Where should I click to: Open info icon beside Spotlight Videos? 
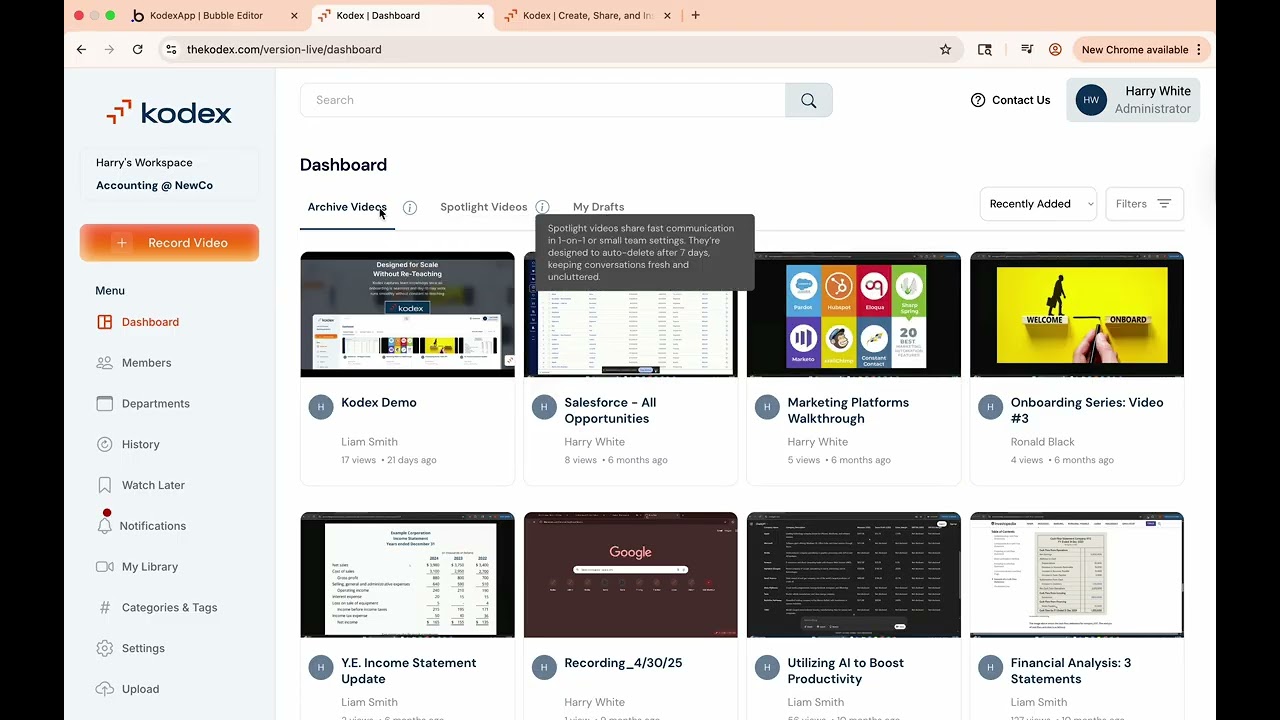coord(542,207)
